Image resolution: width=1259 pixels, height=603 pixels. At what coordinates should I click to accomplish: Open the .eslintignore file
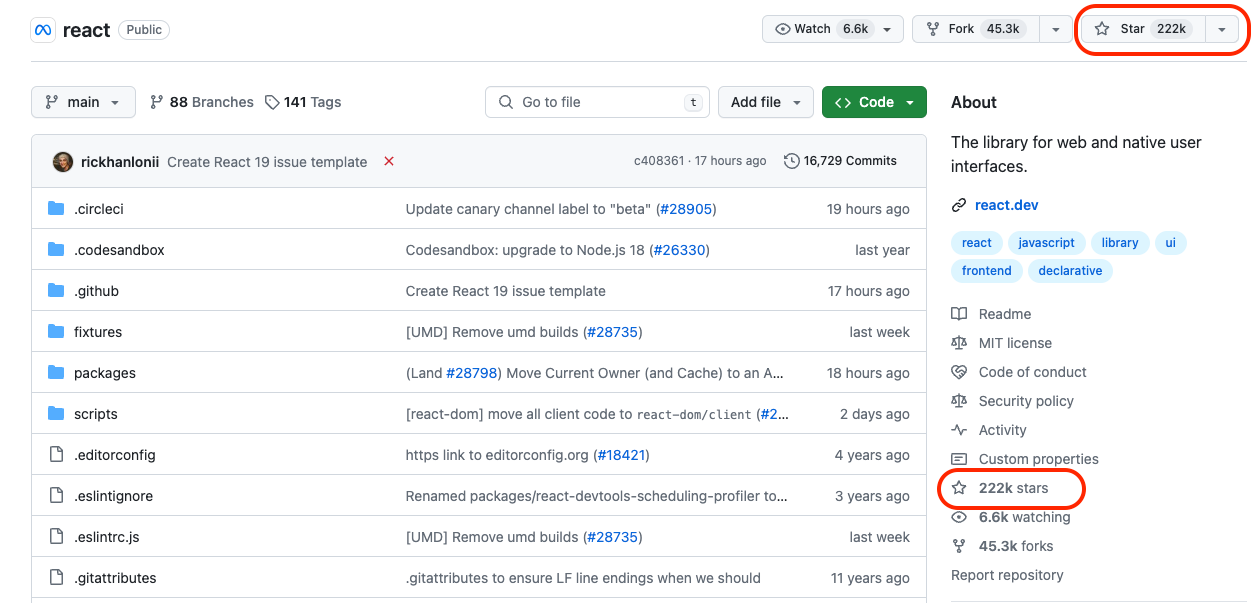tap(113, 496)
